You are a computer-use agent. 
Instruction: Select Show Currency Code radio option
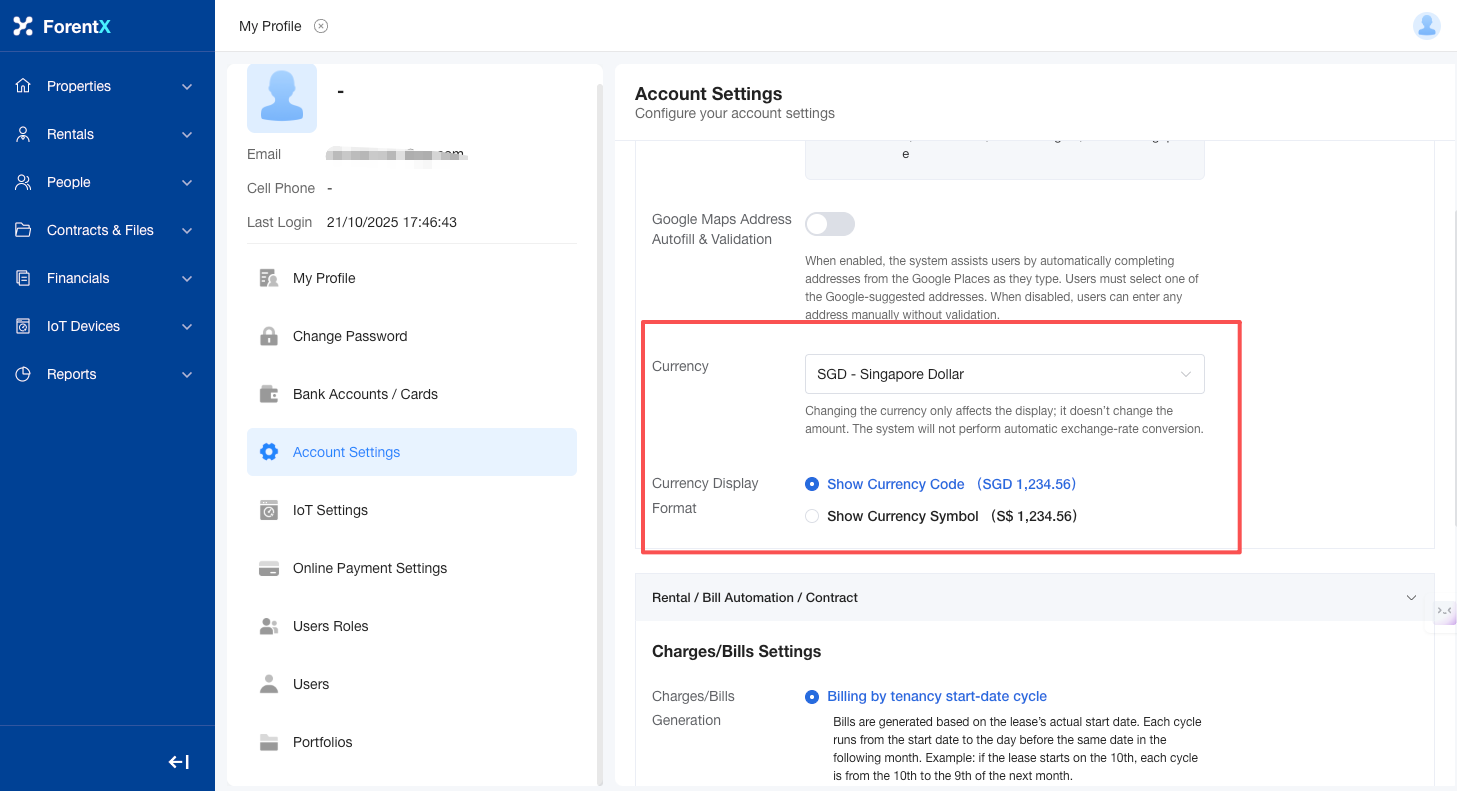pos(812,484)
